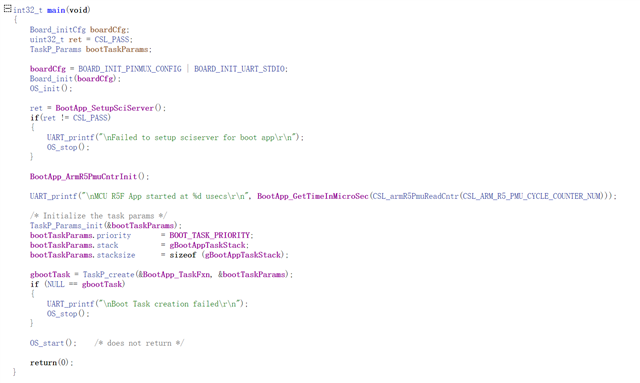The width and height of the screenshot is (640, 383).
Task: Click '&BootApp_TaskFxn' argument
Action: 174,275
